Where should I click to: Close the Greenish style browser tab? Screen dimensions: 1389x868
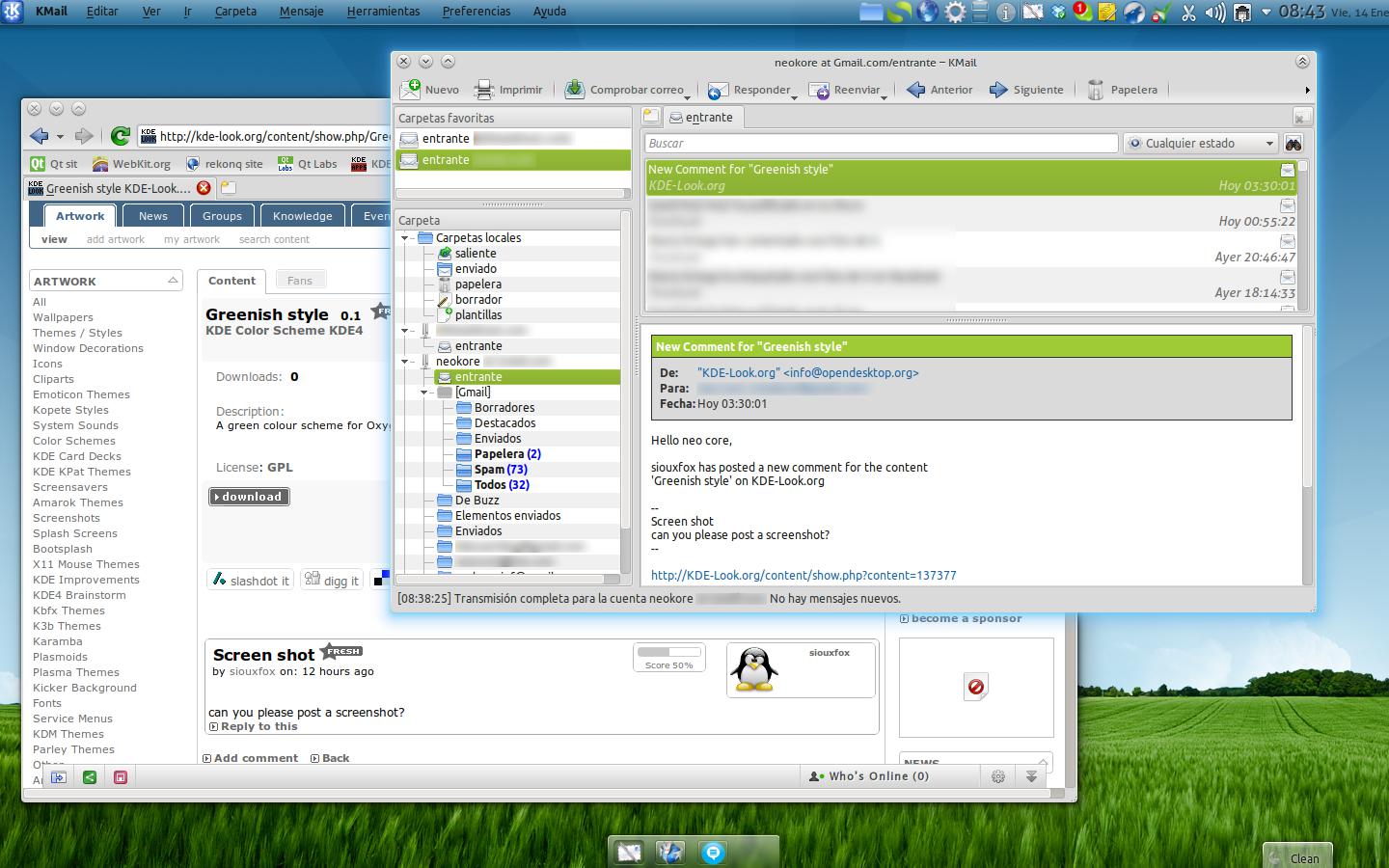(204, 188)
